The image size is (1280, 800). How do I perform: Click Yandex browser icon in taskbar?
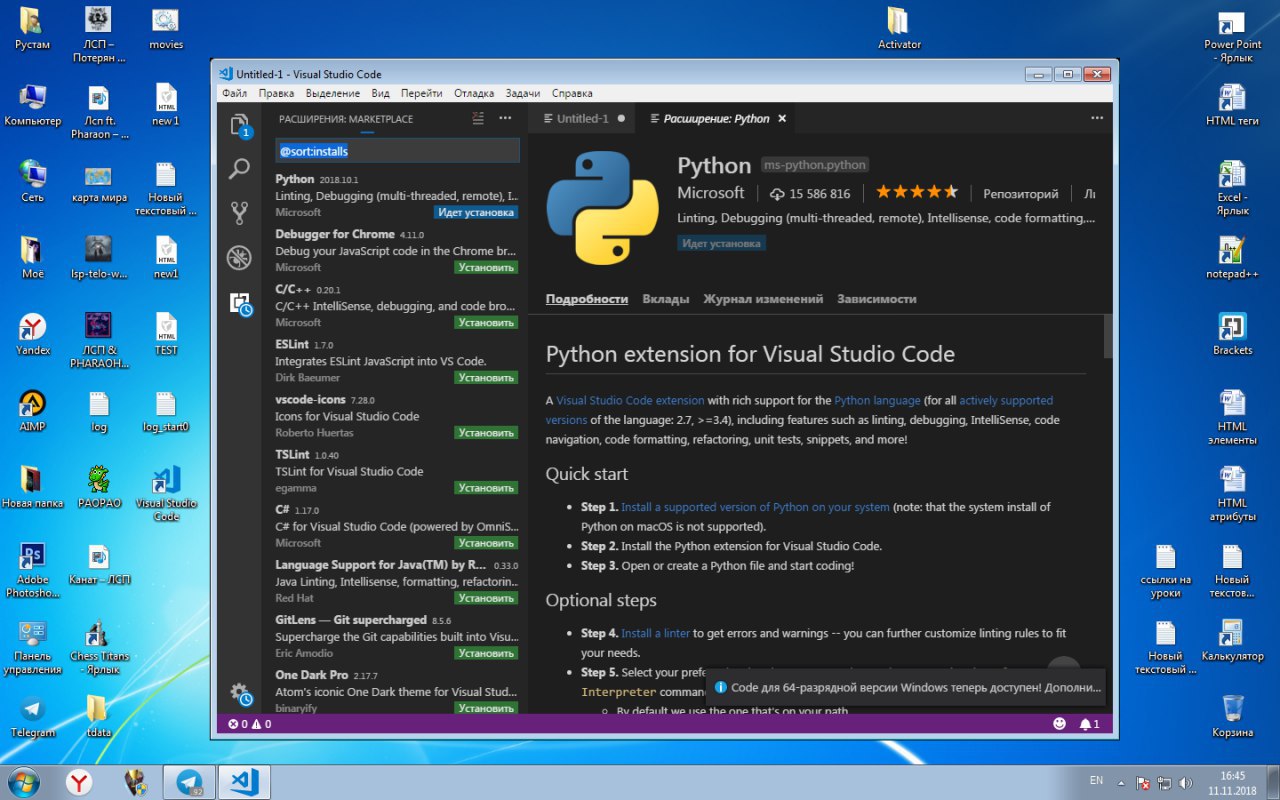(79, 781)
